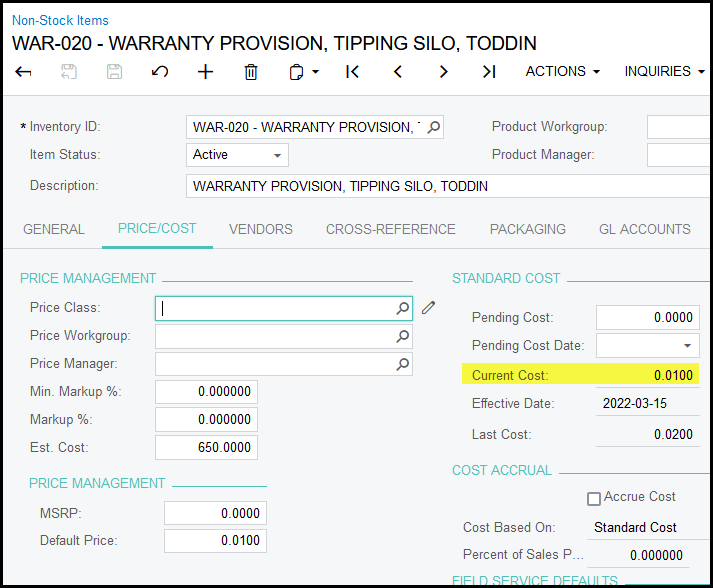The height and width of the screenshot is (588, 713).
Task: Click the Save and Close icon
Action: coord(69,72)
